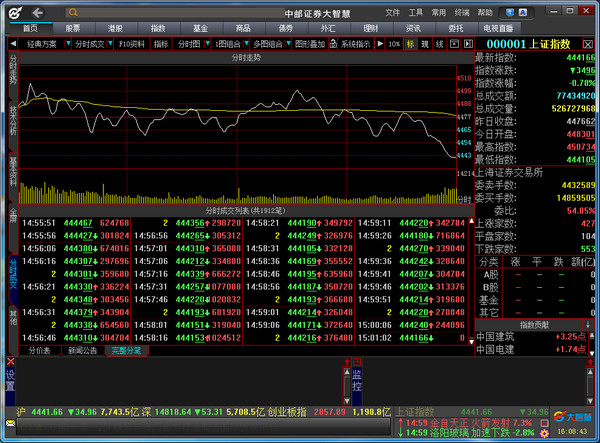600x443 pixels.
Task: Open the 电视直播 tab
Action: point(498,28)
